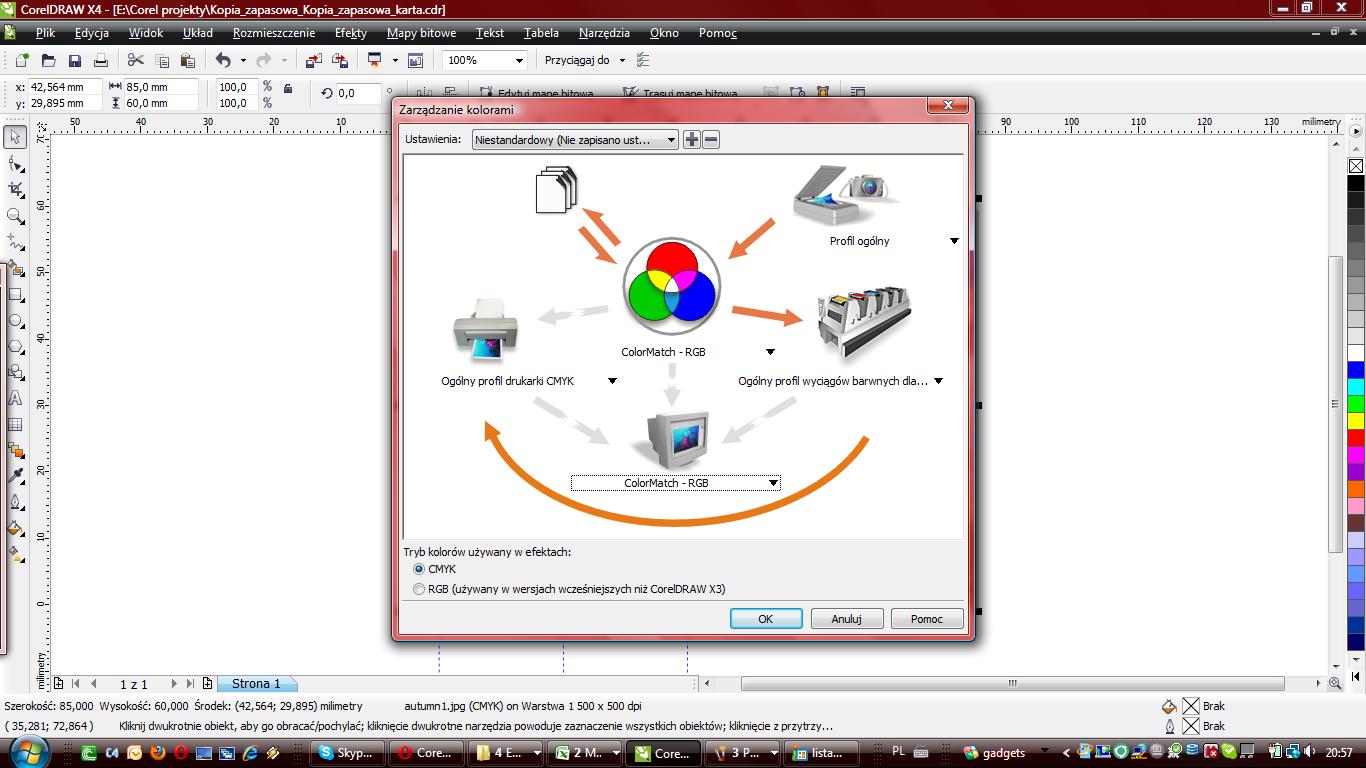Remove the preset with minus button
The image size is (1366, 768).
pos(711,140)
